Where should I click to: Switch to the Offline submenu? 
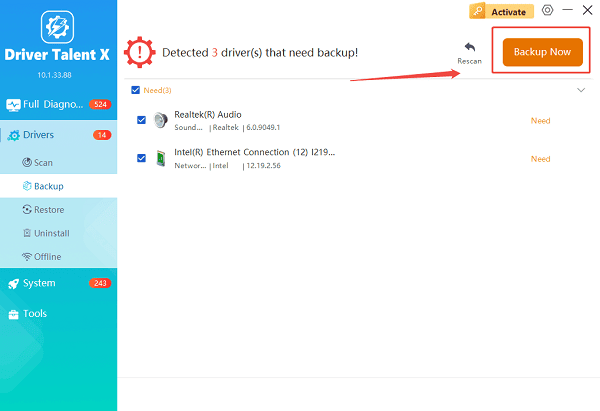point(59,256)
